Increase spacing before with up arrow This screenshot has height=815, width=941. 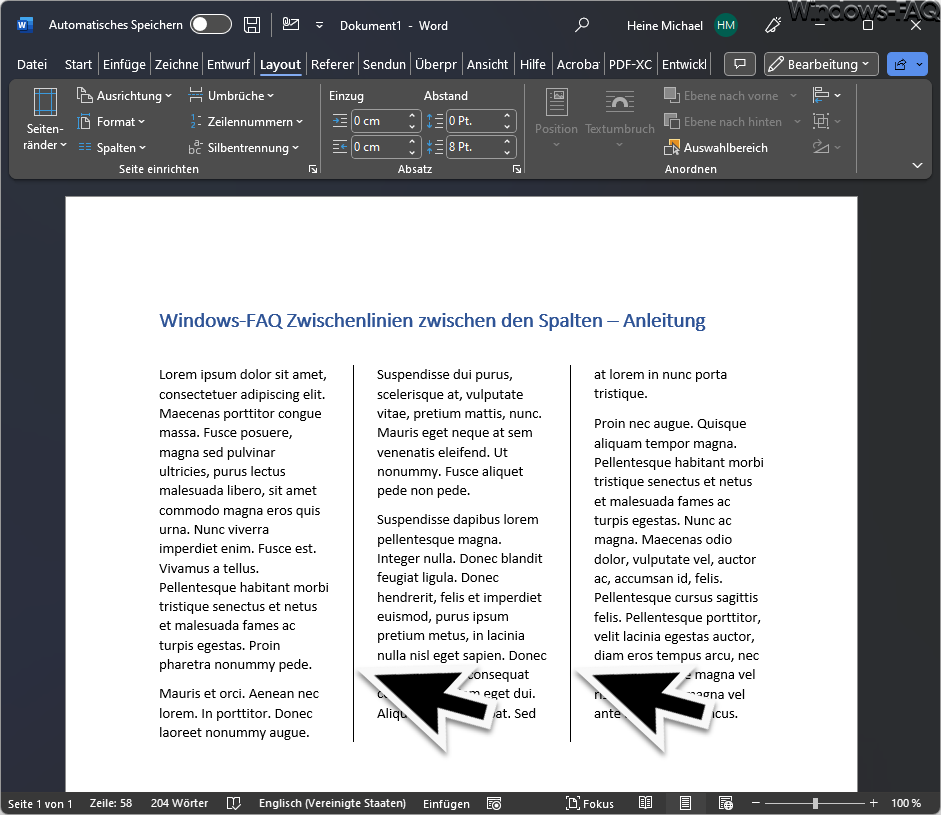click(x=507, y=115)
